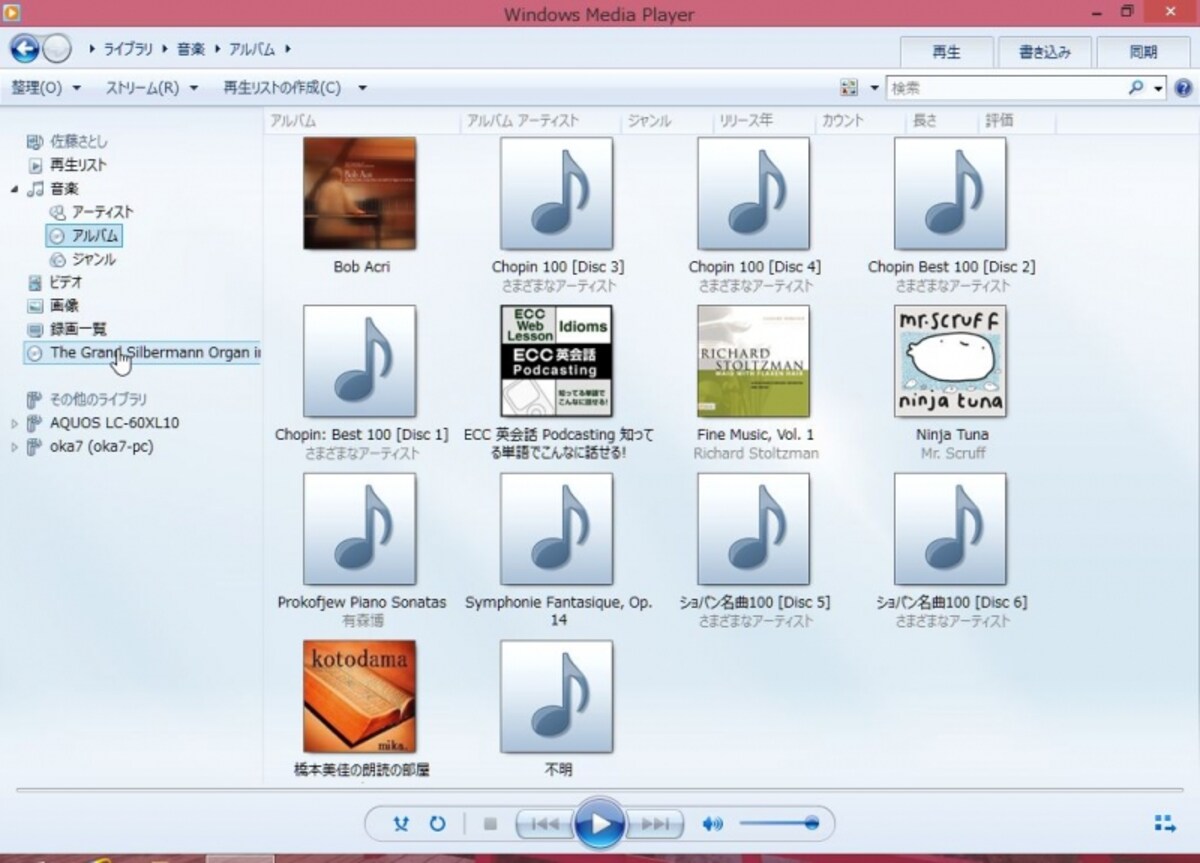Open その他のライブラリ in the sidebar
1200x863 pixels.
coord(98,399)
